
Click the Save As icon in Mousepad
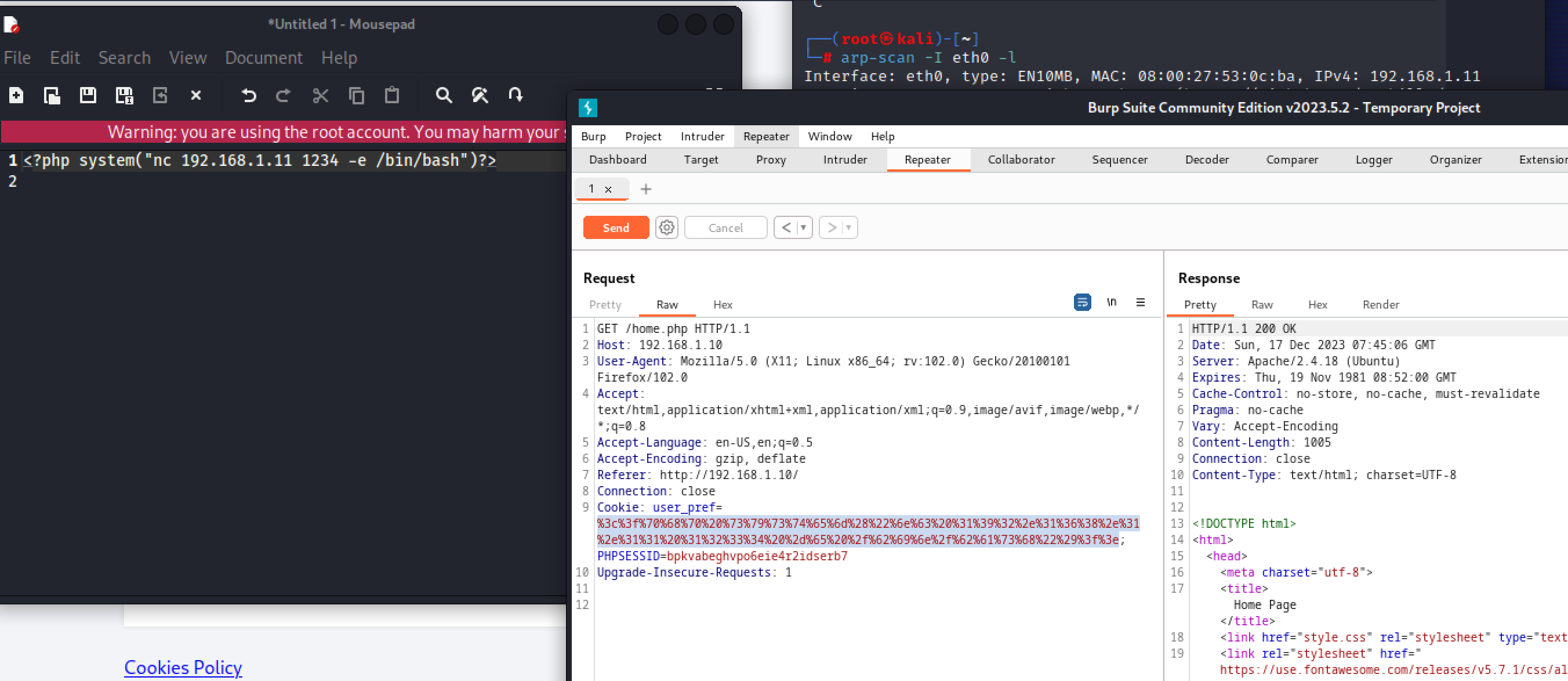tap(124, 95)
